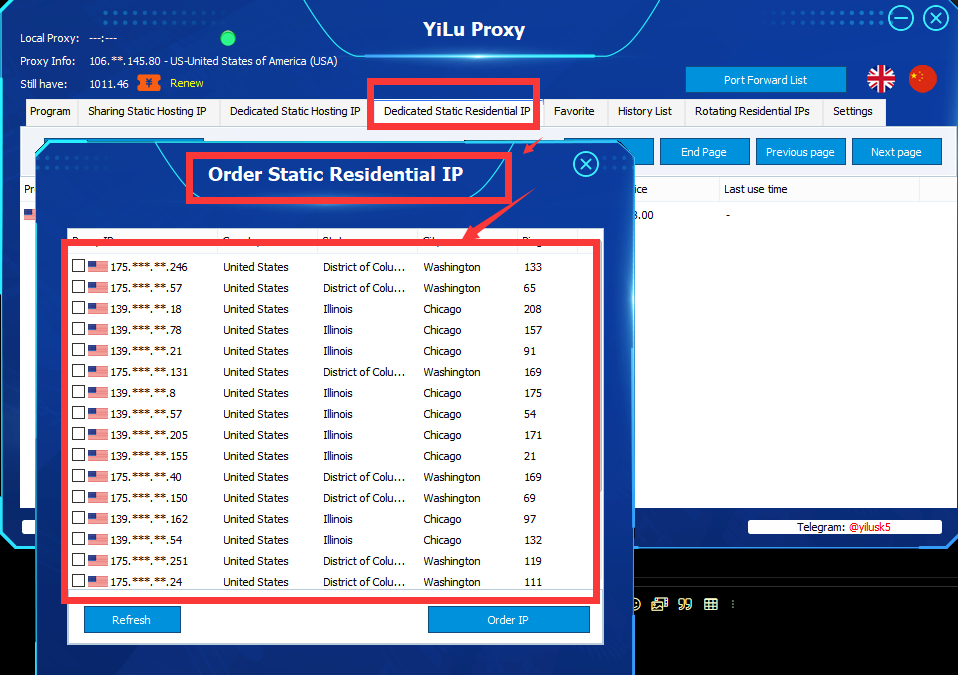Screen dimensions: 958x675
Task: Open the Program tab
Action: tap(50, 112)
